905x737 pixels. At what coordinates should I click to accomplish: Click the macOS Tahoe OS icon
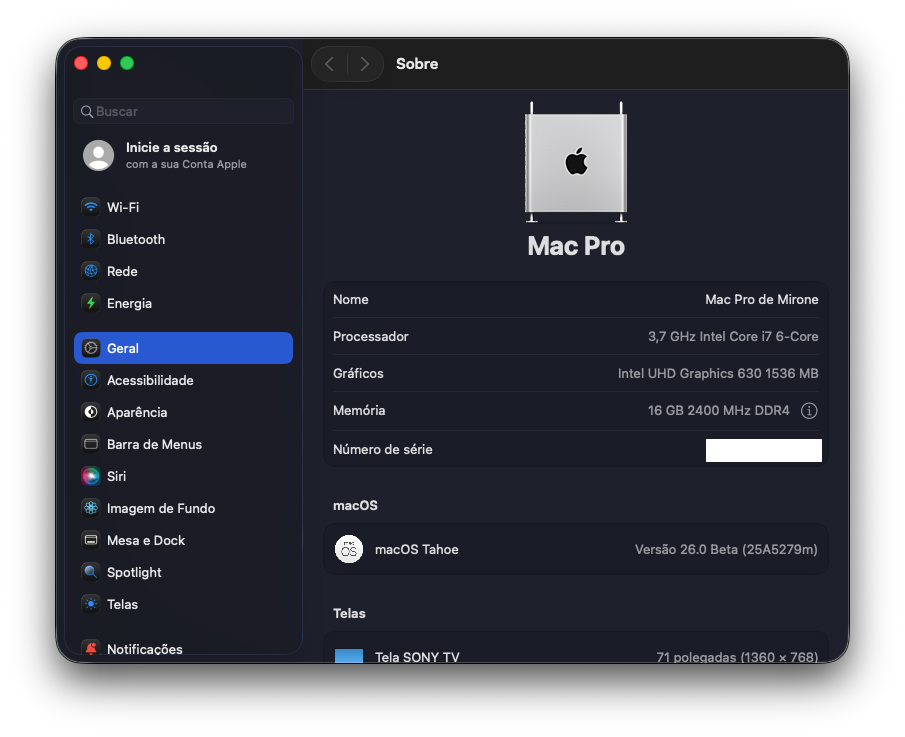[x=349, y=549]
